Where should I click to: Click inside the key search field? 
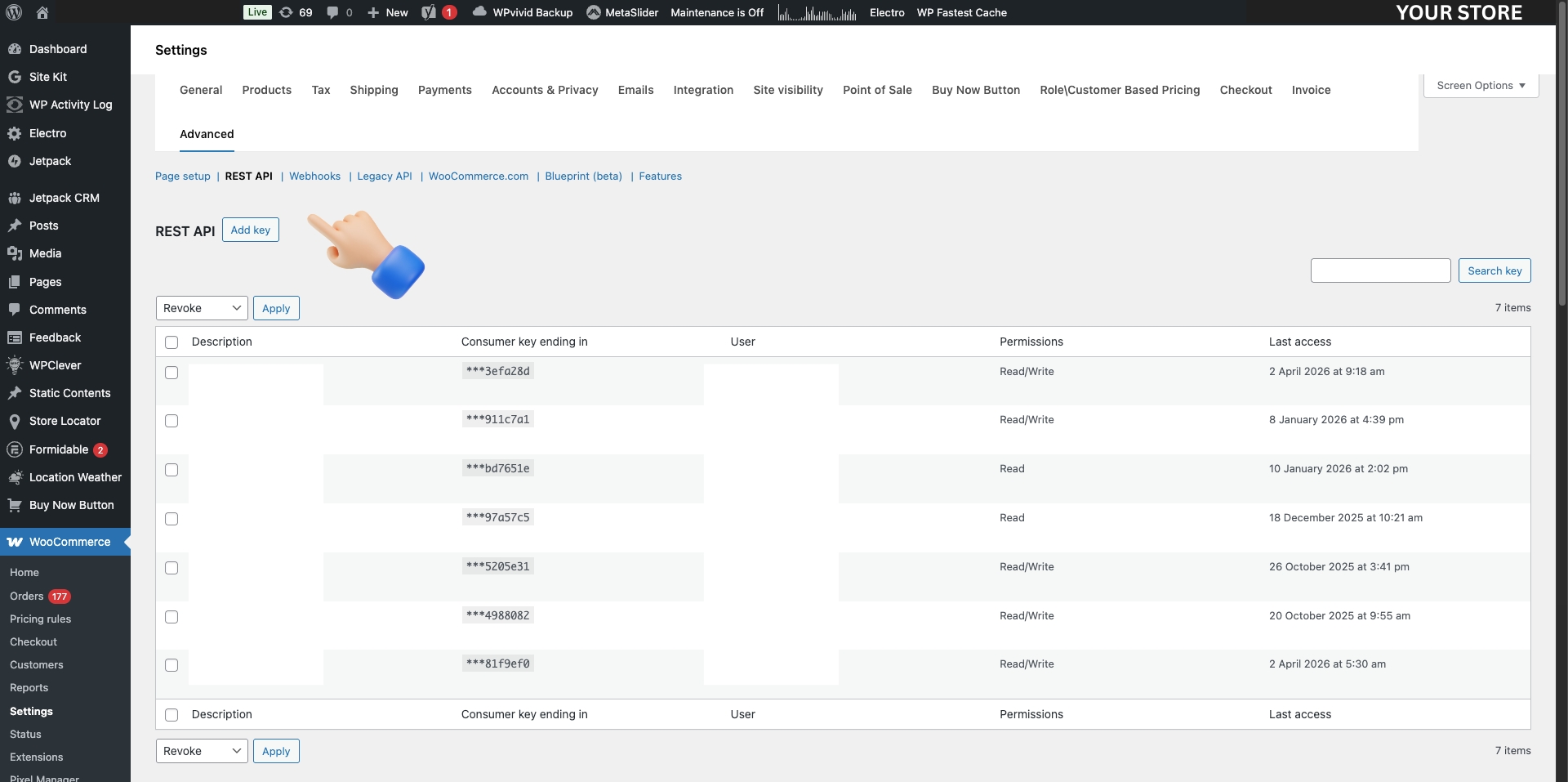pos(1380,270)
